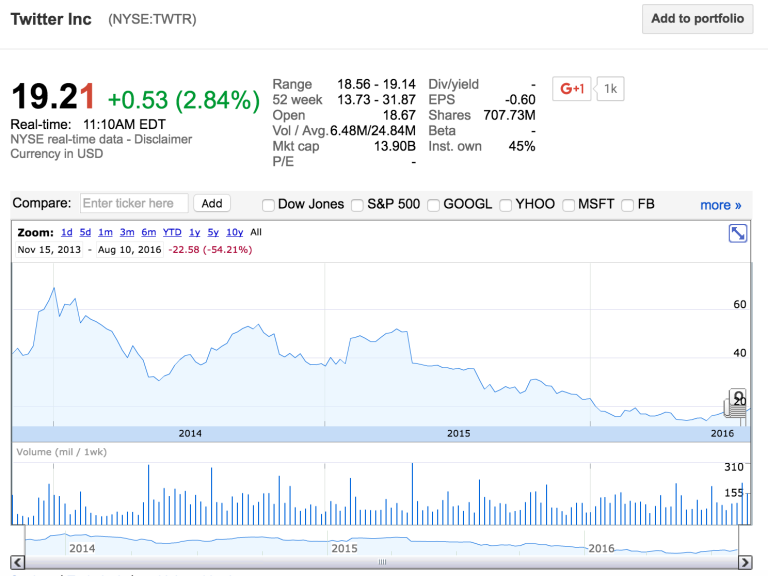The height and width of the screenshot is (576, 768).
Task: Select the FB comparison checkbox
Action: tap(627, 205)
